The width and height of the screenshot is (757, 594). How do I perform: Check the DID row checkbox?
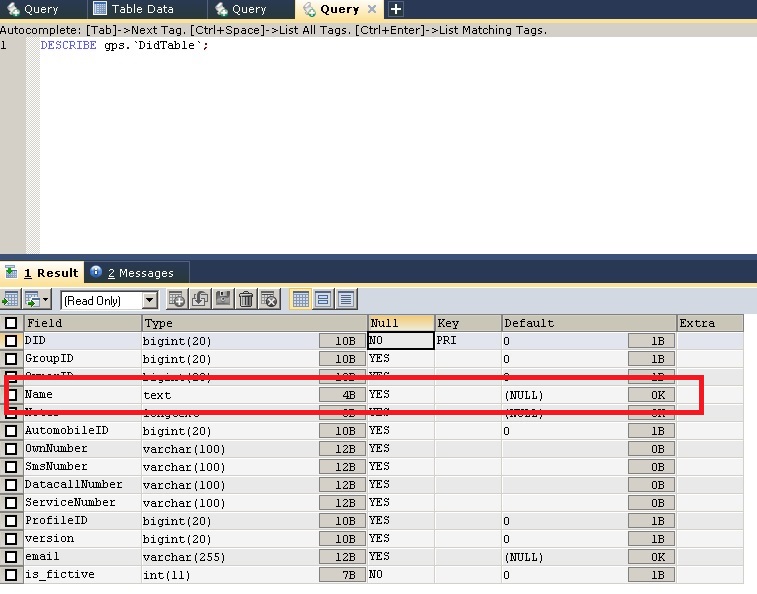pyautogui.click(x=11, y=341)
